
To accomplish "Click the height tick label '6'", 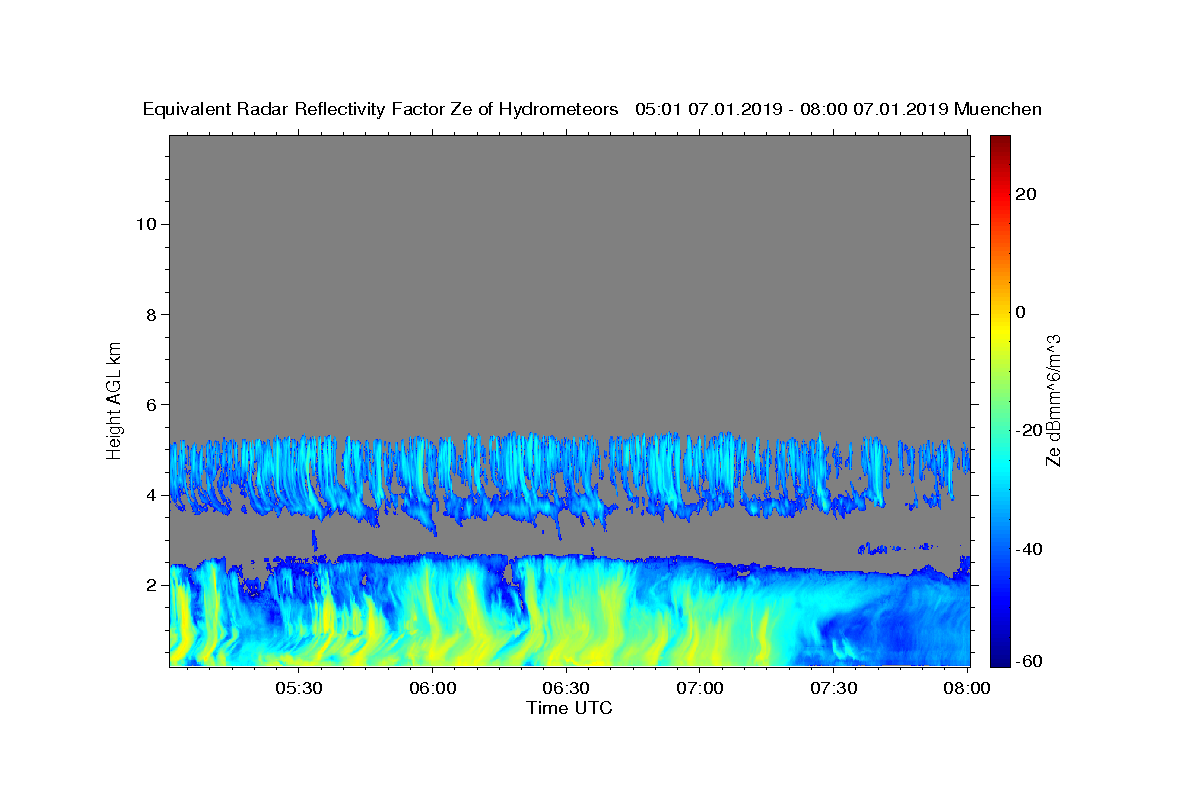I will (150, 404).
